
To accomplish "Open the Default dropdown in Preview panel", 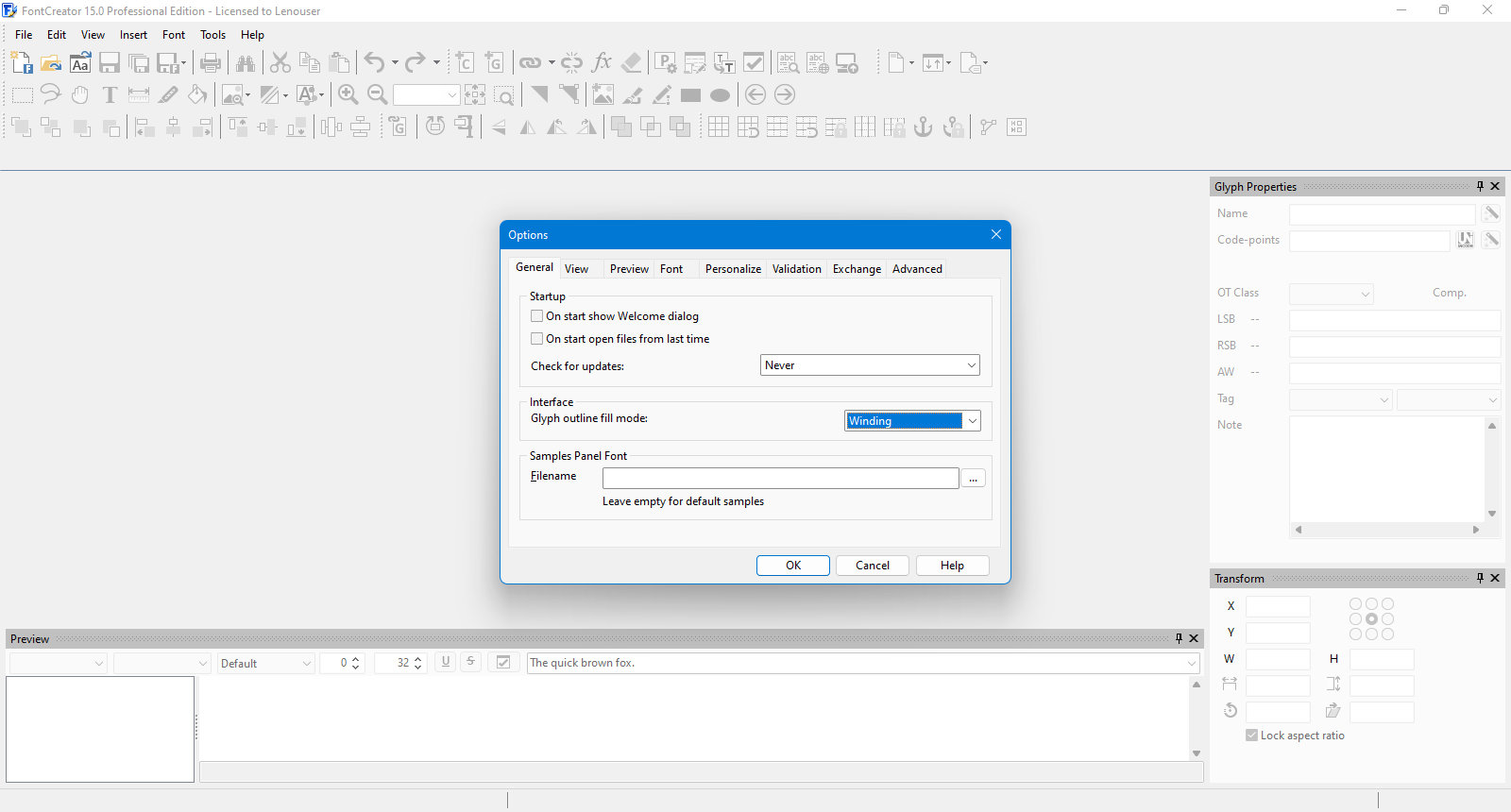I will click(266, 663).
